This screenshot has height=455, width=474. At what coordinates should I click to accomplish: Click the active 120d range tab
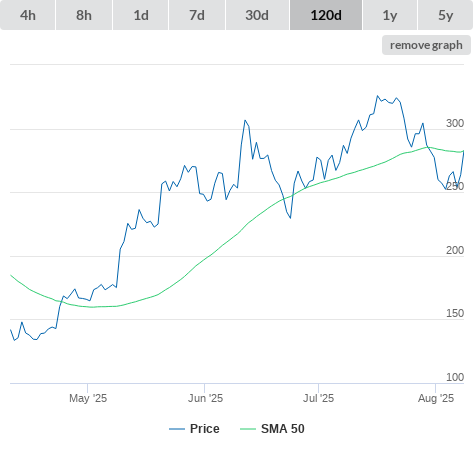[326, 15]
